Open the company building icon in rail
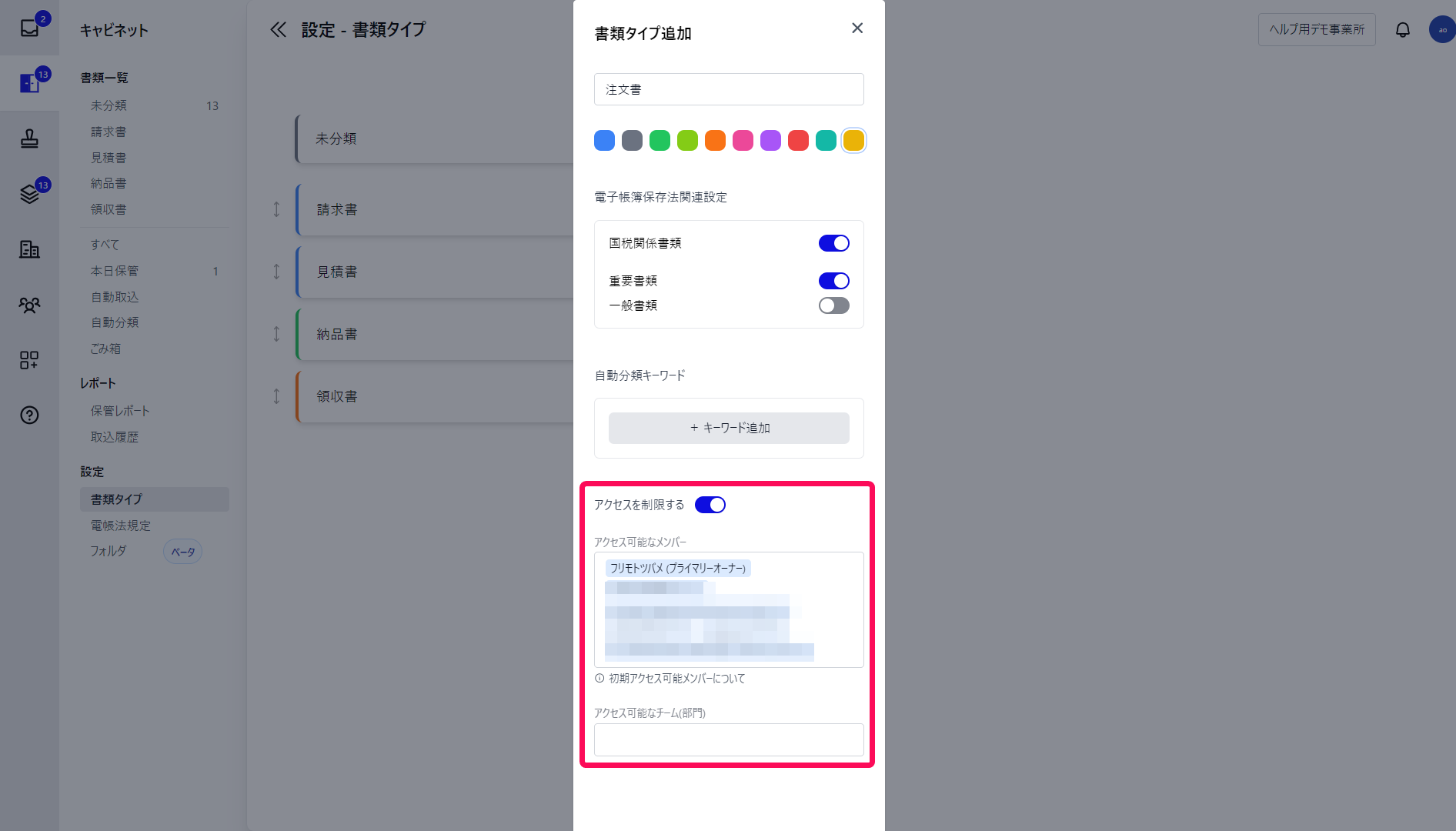 (29, 249)
